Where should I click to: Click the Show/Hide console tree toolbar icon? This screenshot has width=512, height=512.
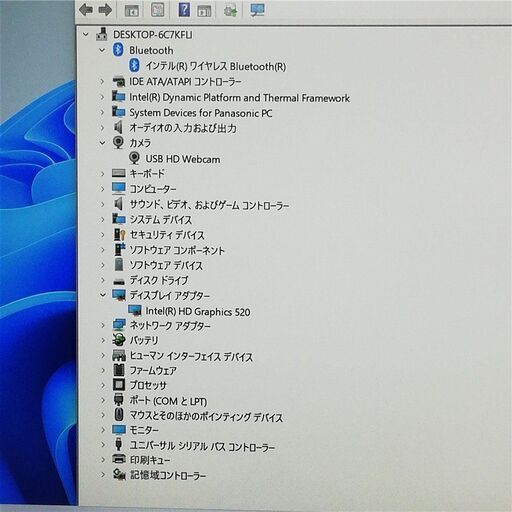click(132, 10)
